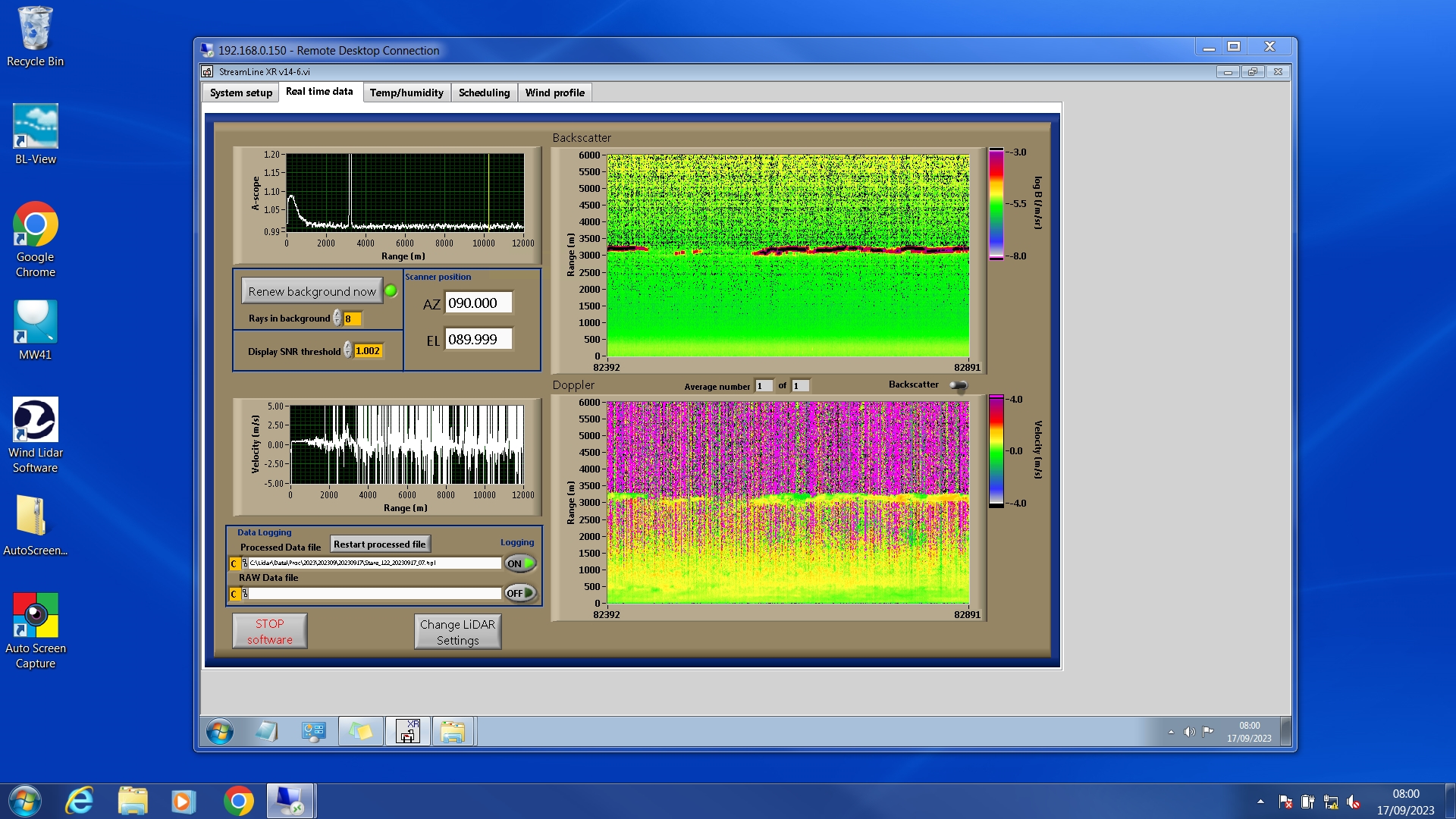
Task: Turn on RAW data logging switch
Action: [x=520, y=593]
